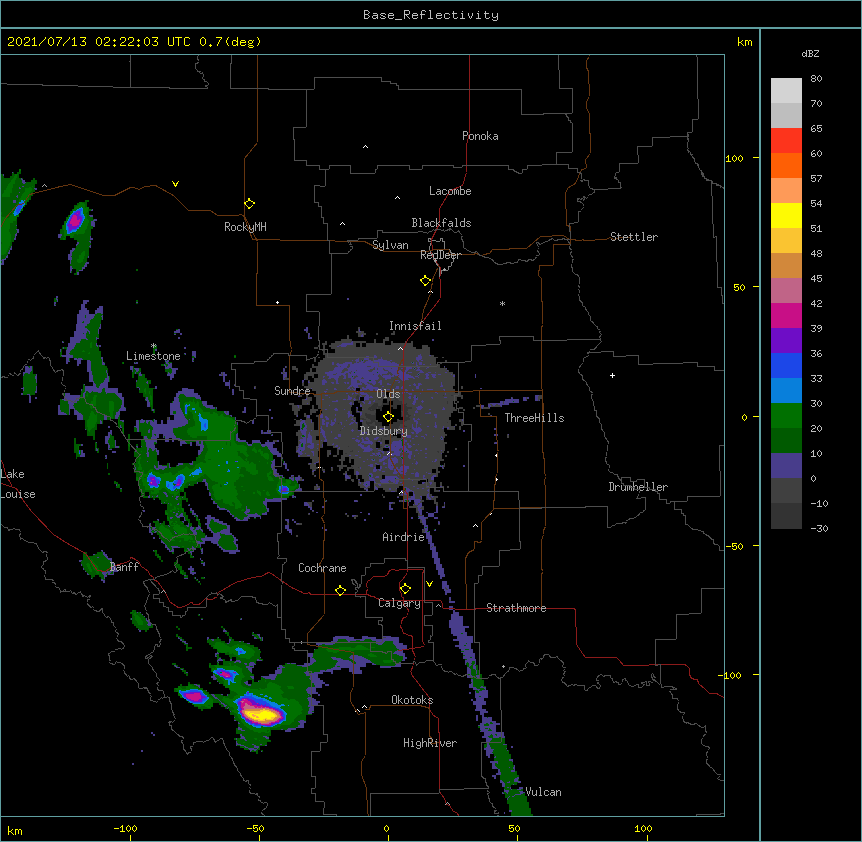Click the Cochrane label

tap(322, 568)
